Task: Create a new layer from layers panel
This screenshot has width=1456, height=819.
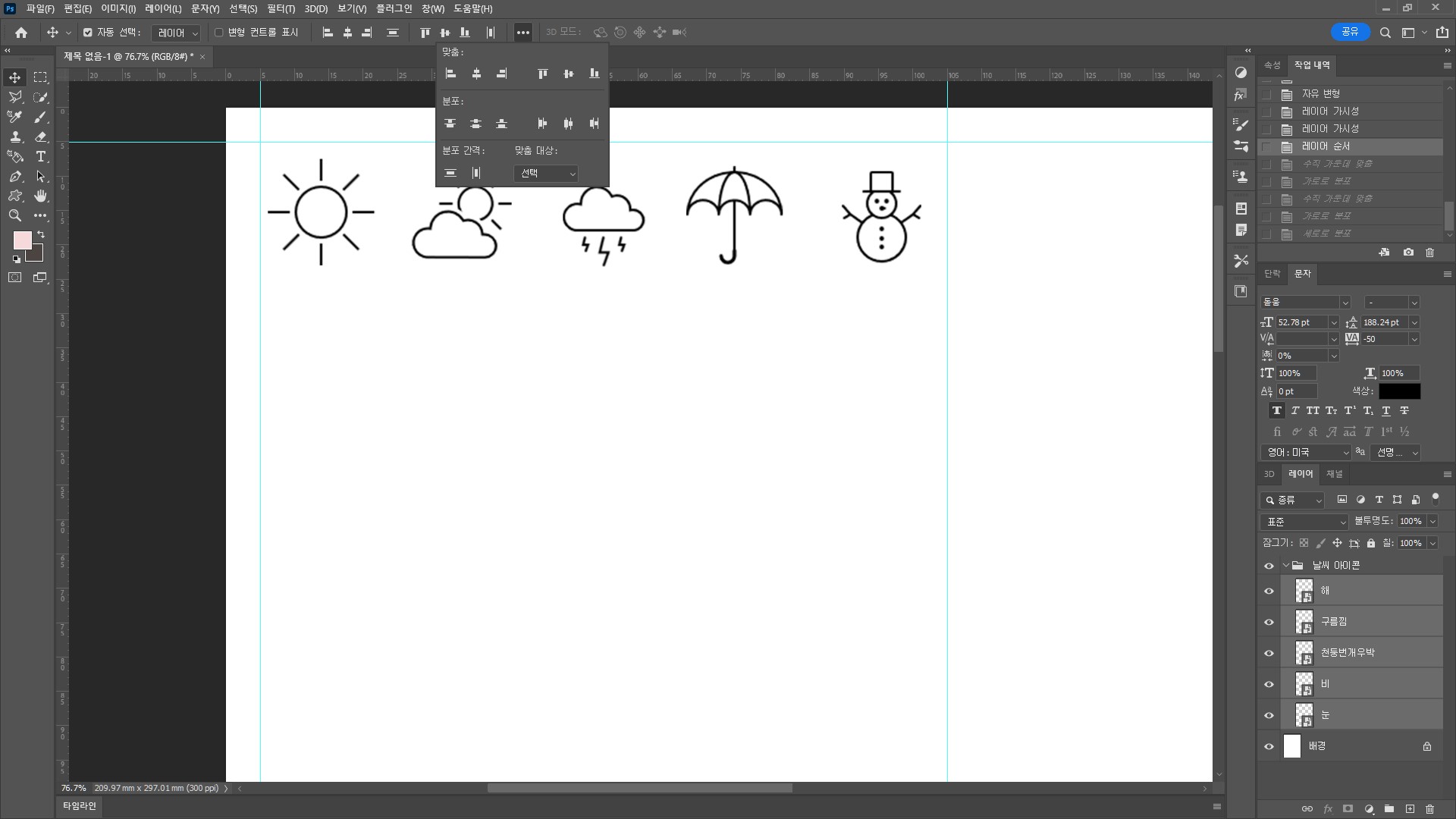Action: pyautogui.click(x=1410, y=809)
